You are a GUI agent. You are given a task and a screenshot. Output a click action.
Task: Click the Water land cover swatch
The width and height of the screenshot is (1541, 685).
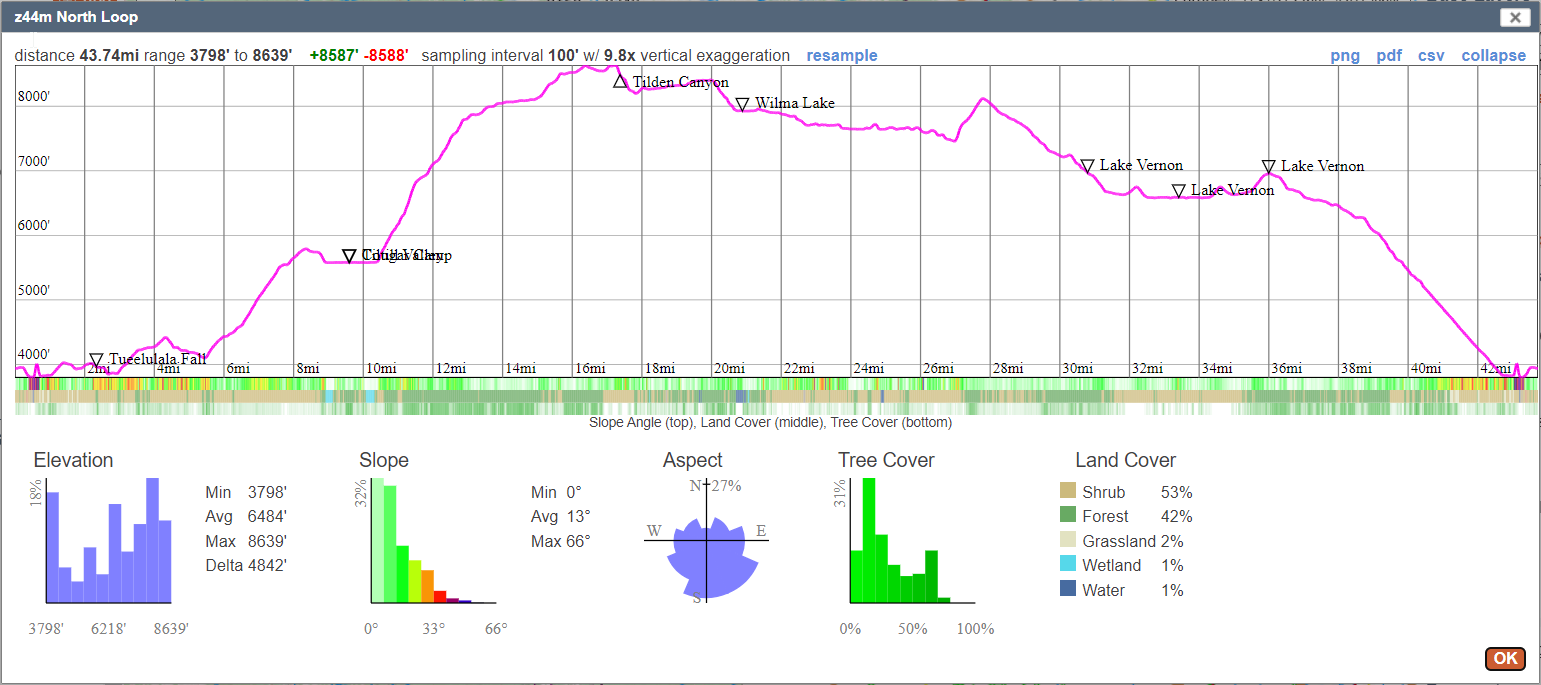[x=1068, y=590]
